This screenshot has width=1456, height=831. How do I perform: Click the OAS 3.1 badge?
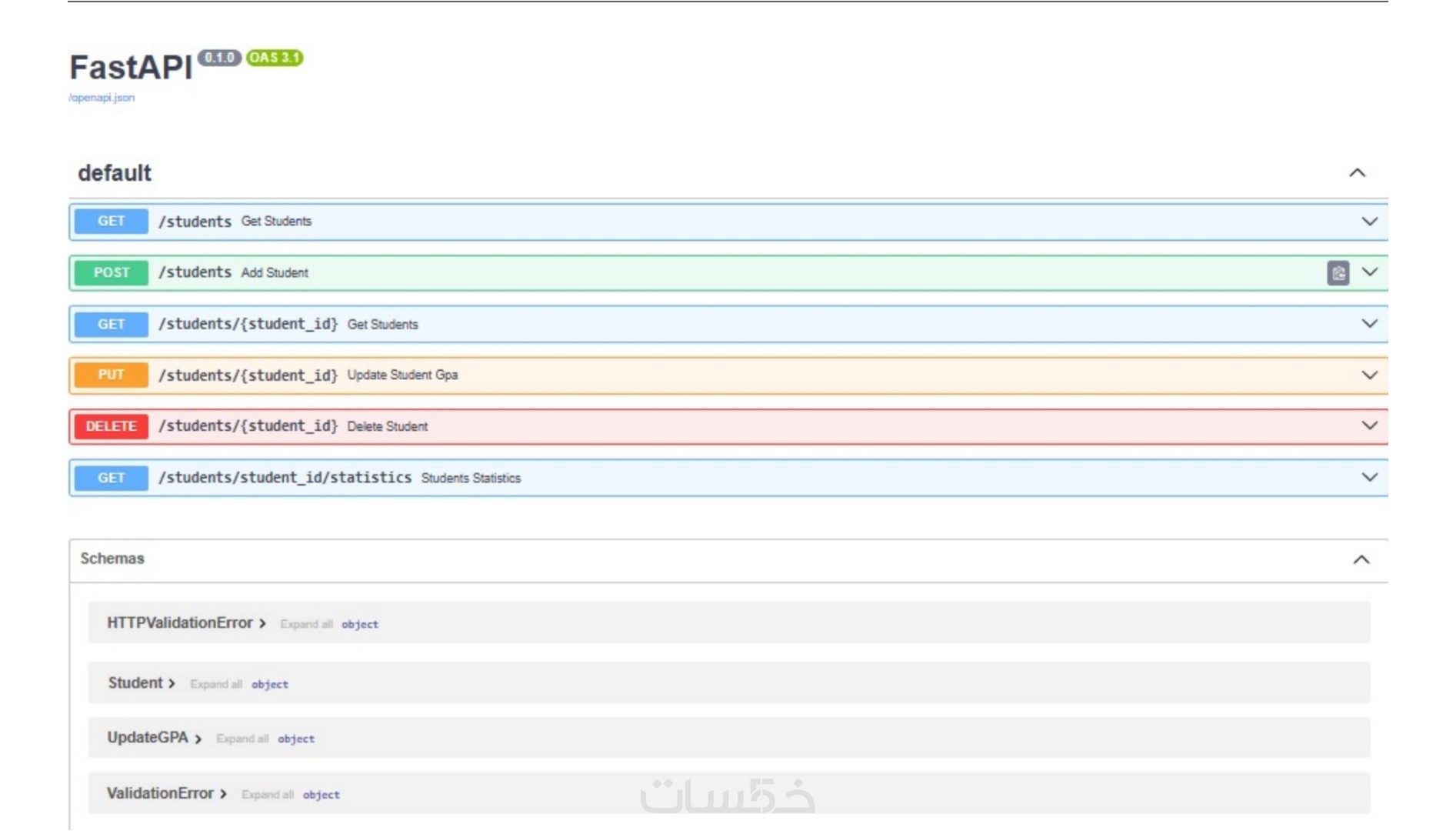(x=275, y=58)
